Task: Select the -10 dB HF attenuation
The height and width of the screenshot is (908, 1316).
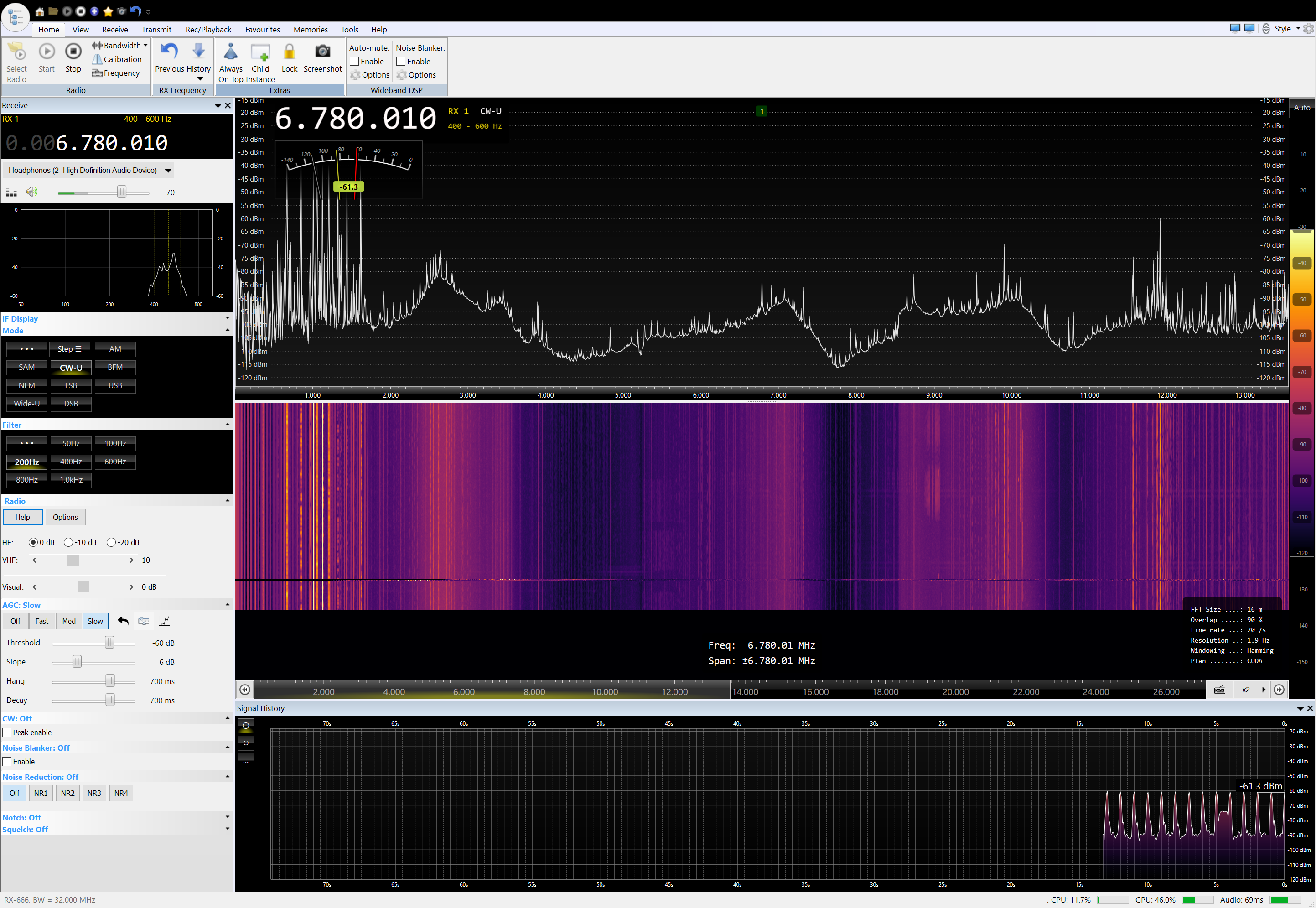Action: 68,542
